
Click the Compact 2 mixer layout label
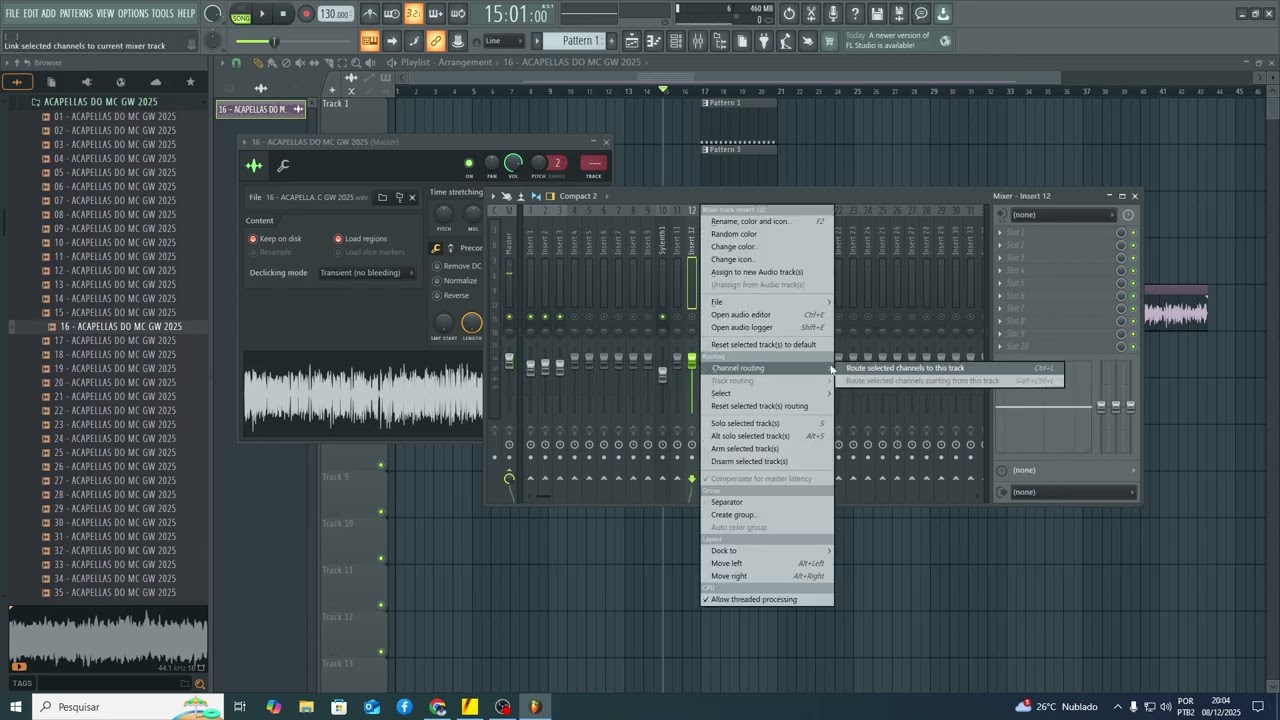pos(578,196)
